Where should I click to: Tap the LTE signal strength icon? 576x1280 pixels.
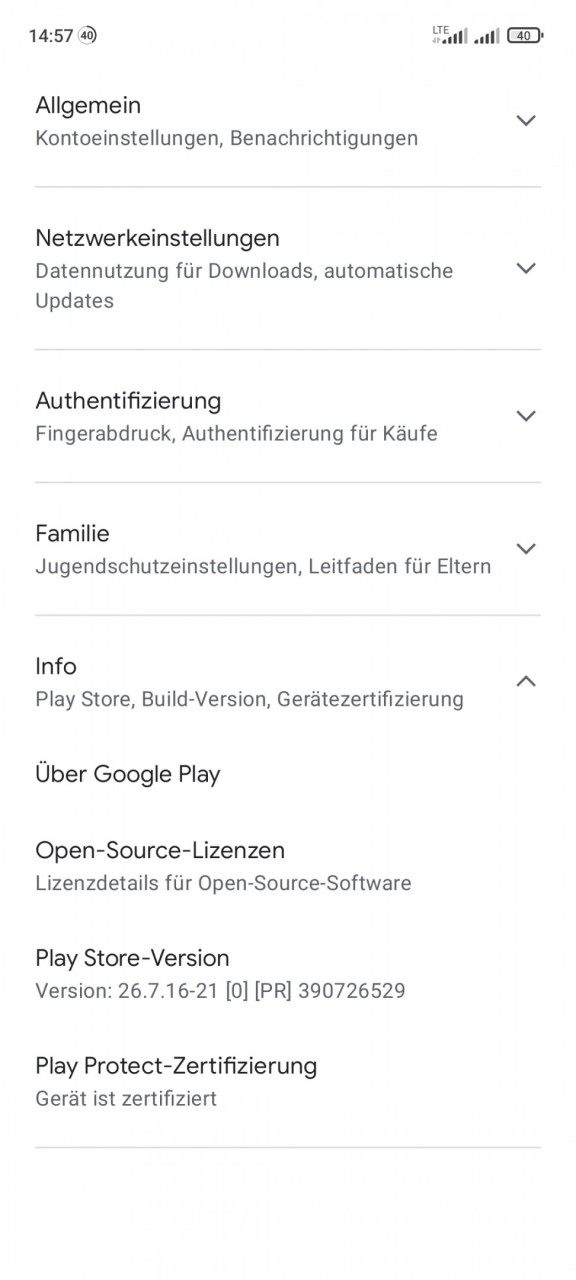[x=450, y=35]
